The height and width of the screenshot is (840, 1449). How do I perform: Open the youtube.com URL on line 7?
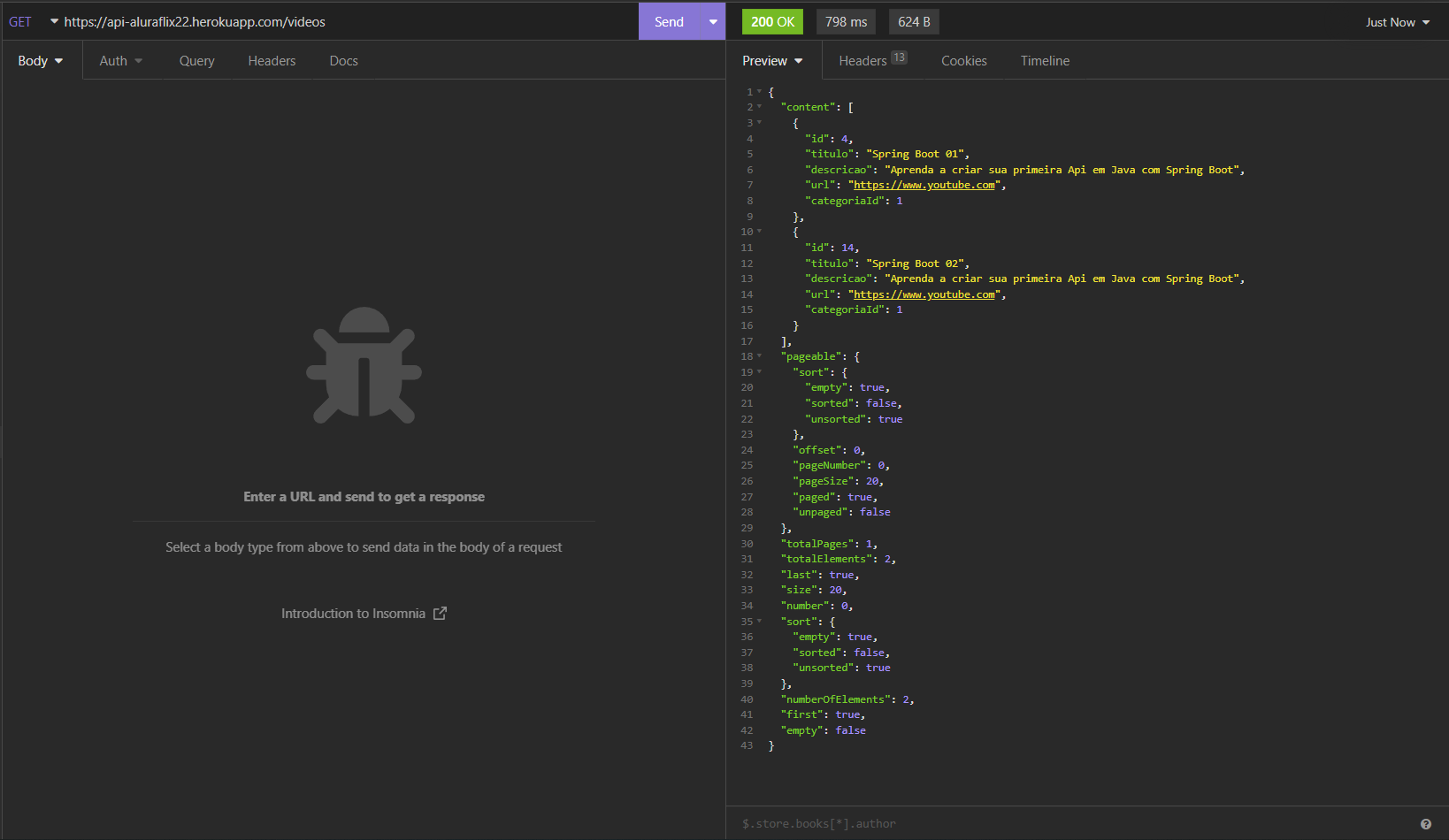click(x=924, y=185)
